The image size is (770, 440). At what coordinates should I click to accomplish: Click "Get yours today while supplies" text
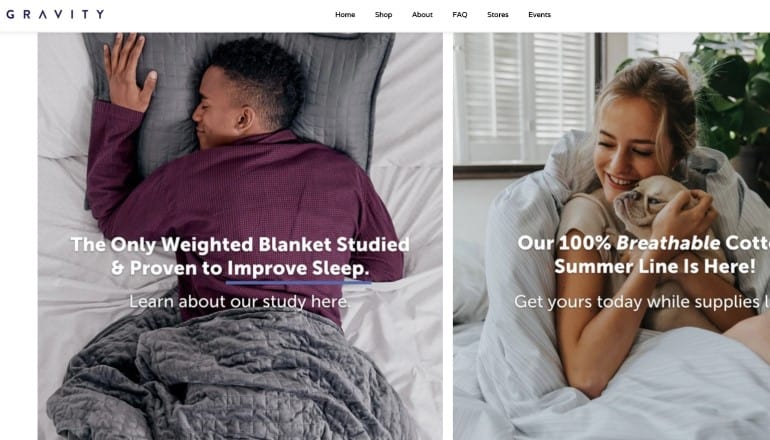[x=637, y=302]
